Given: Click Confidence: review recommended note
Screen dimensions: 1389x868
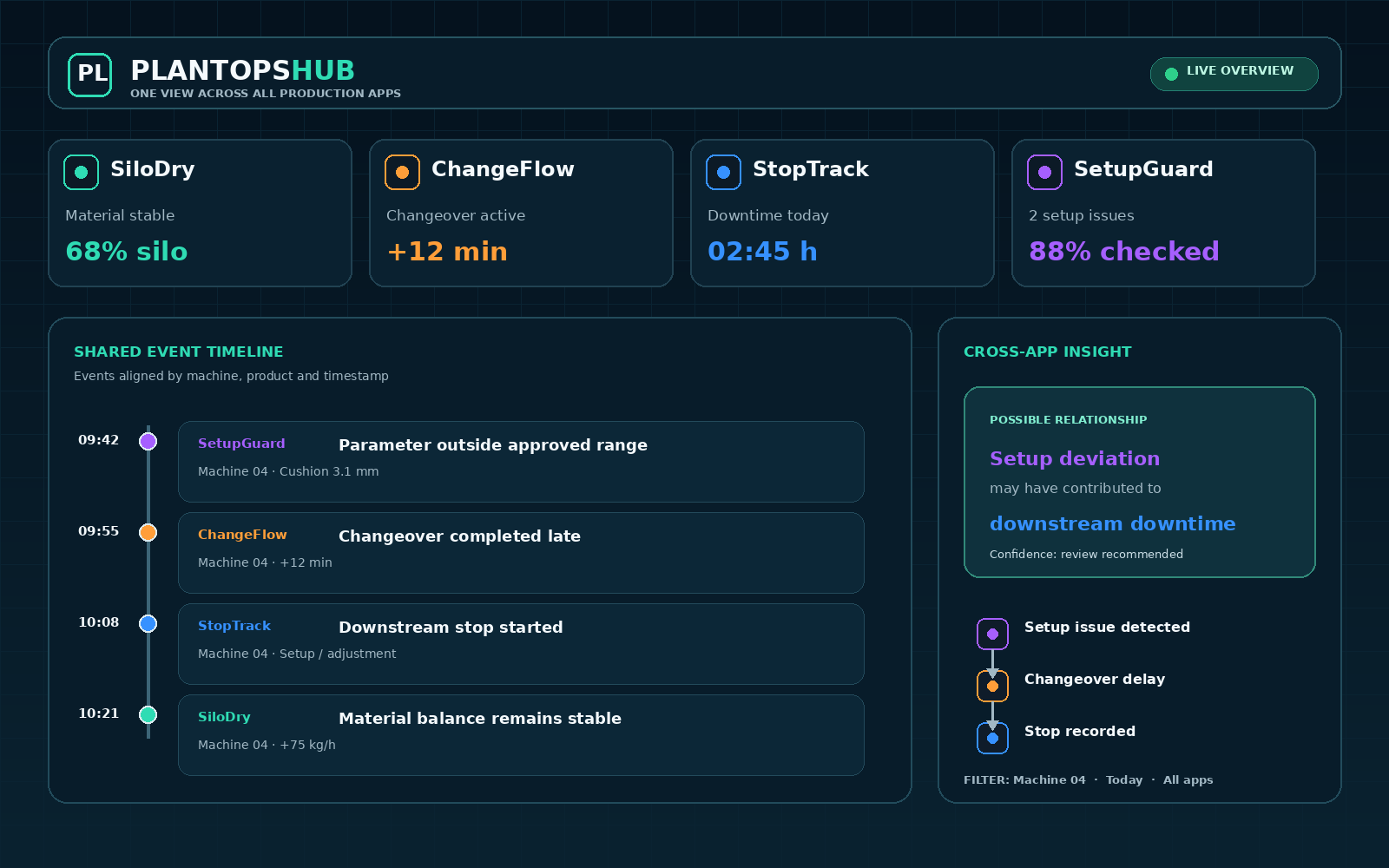Looking at the screenshot, I should pos(1086,554).
